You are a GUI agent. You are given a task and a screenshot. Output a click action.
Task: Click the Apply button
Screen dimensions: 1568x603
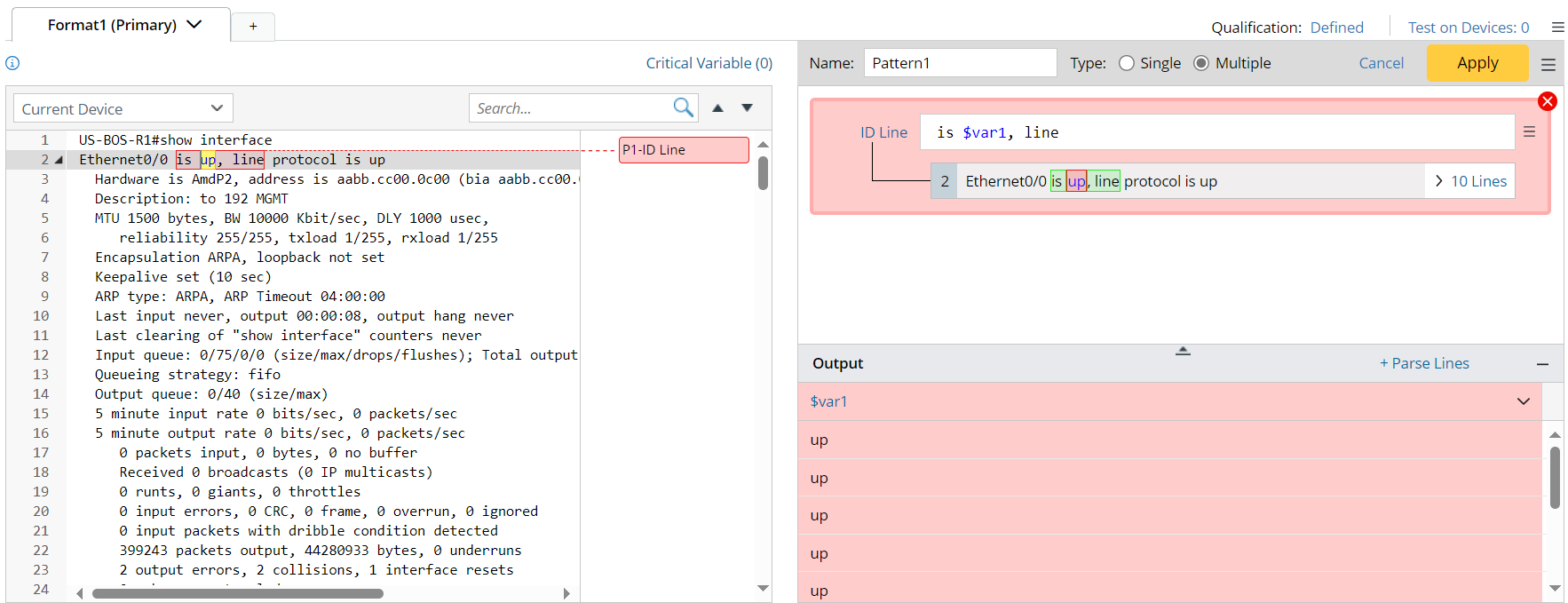(1477, 63)
